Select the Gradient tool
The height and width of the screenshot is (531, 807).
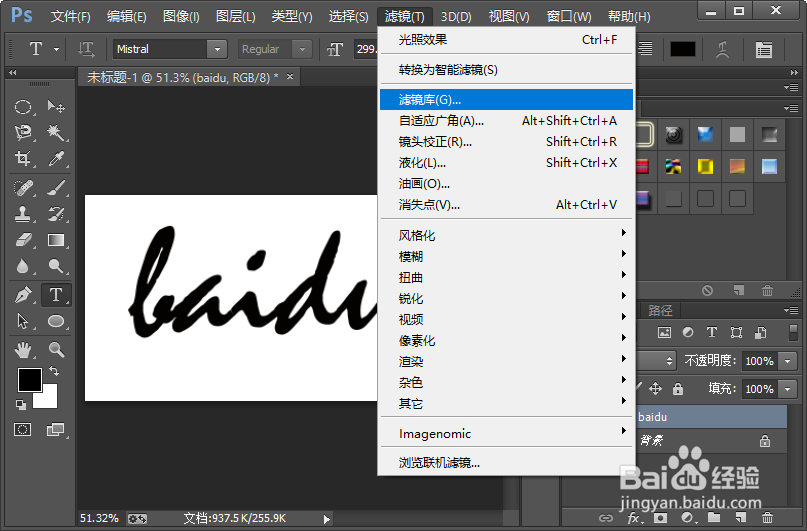[x=56, y=240]
